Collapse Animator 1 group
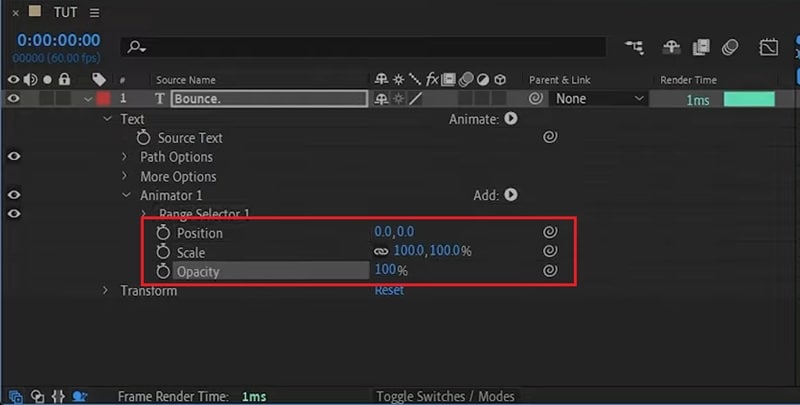The height and width of the screenshot is (405, 800). tap(126, 195)
